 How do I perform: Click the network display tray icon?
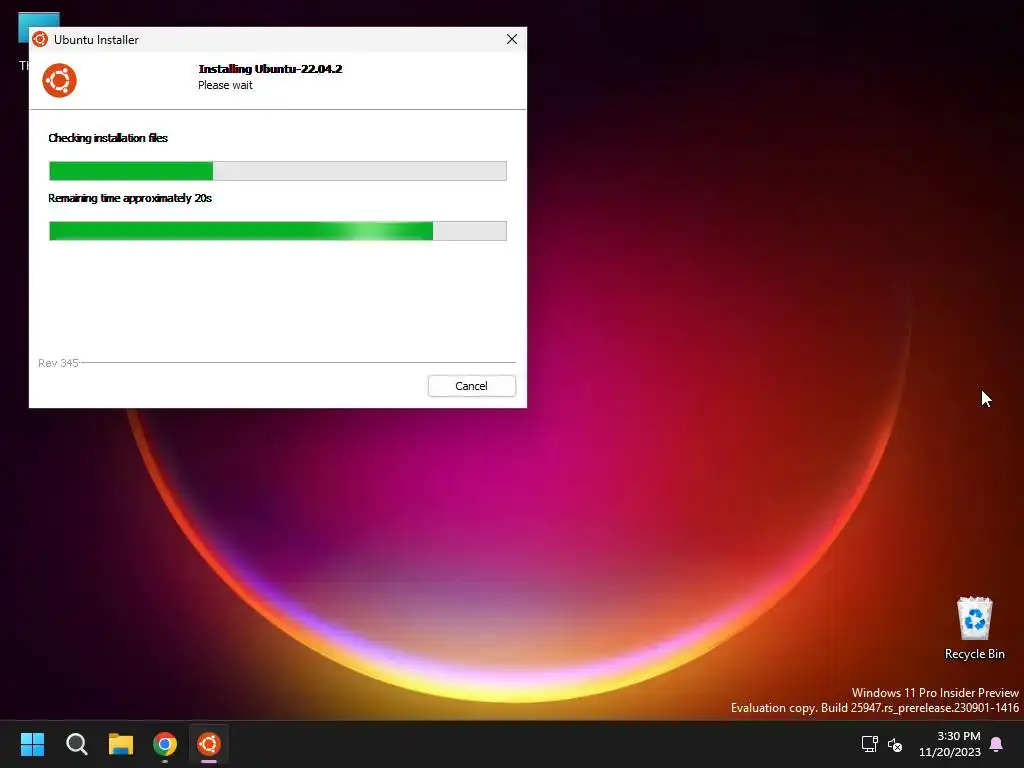tap(869, 744)
